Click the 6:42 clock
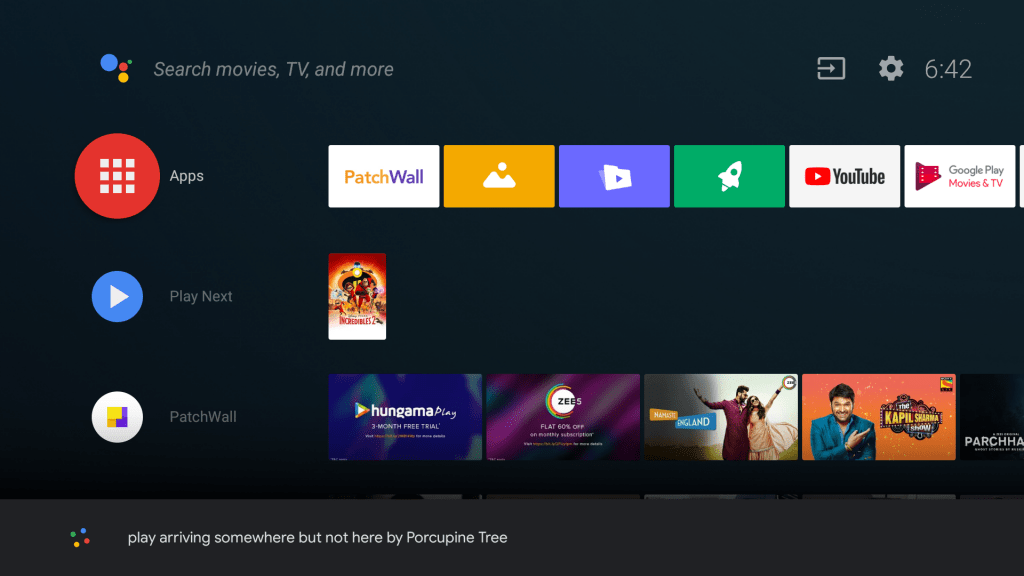 pyautogui.click(x=948, y=69)
